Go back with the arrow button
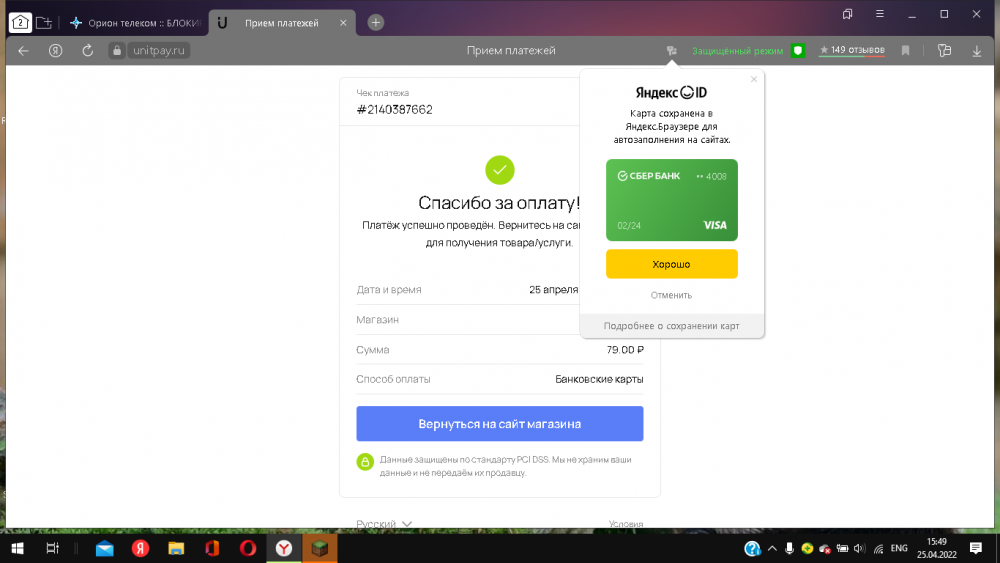The width and height of the screenshot is (1000, 563). (24, 50)
